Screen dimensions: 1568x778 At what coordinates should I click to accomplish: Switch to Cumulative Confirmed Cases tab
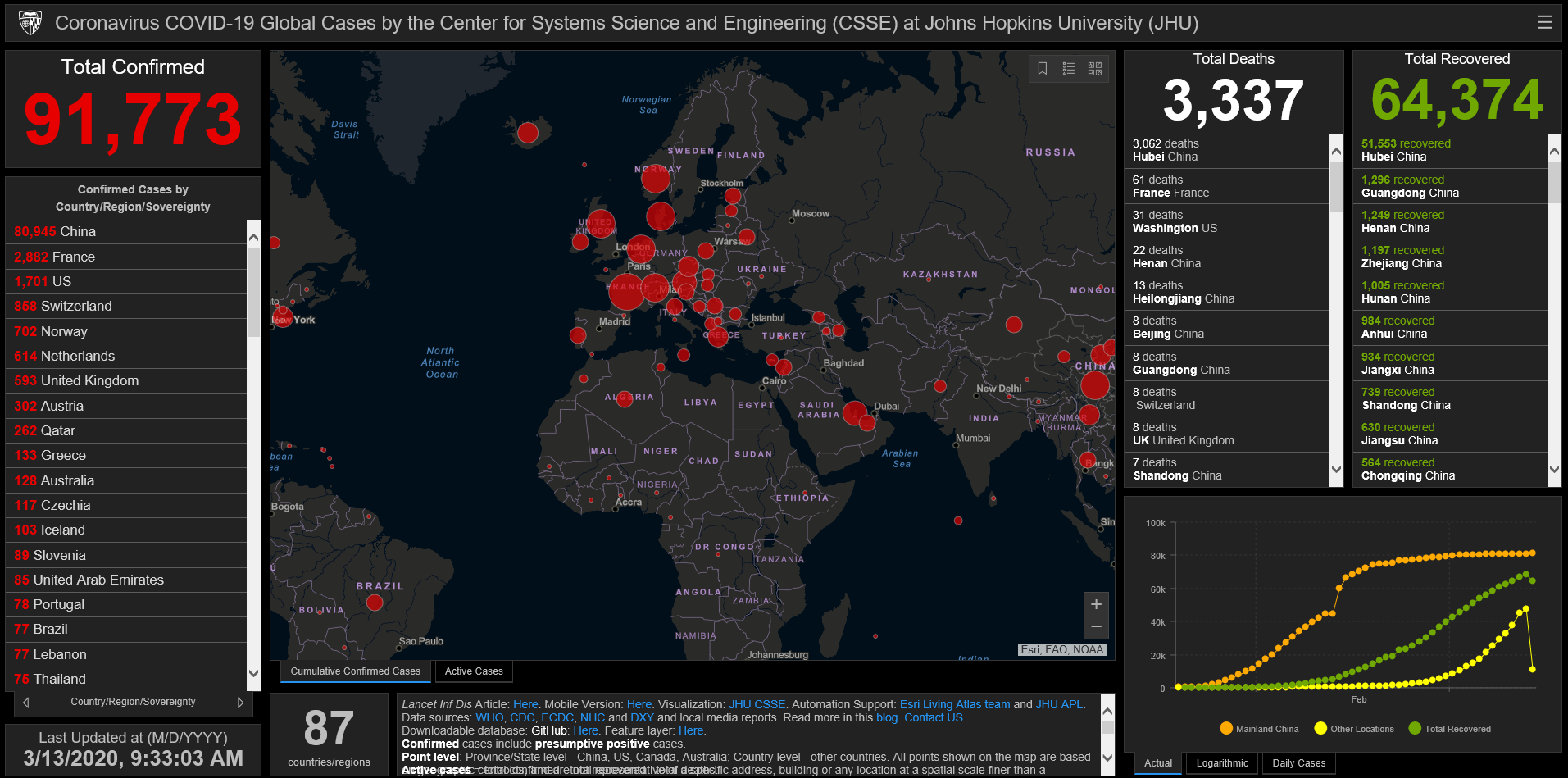355,671
